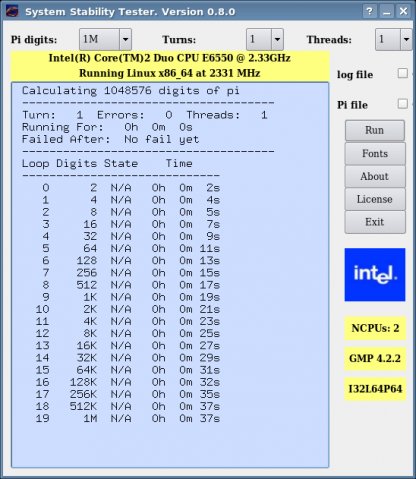Click the 'Running For: 0h 0m 0s' line

click(x=107, y=127)
